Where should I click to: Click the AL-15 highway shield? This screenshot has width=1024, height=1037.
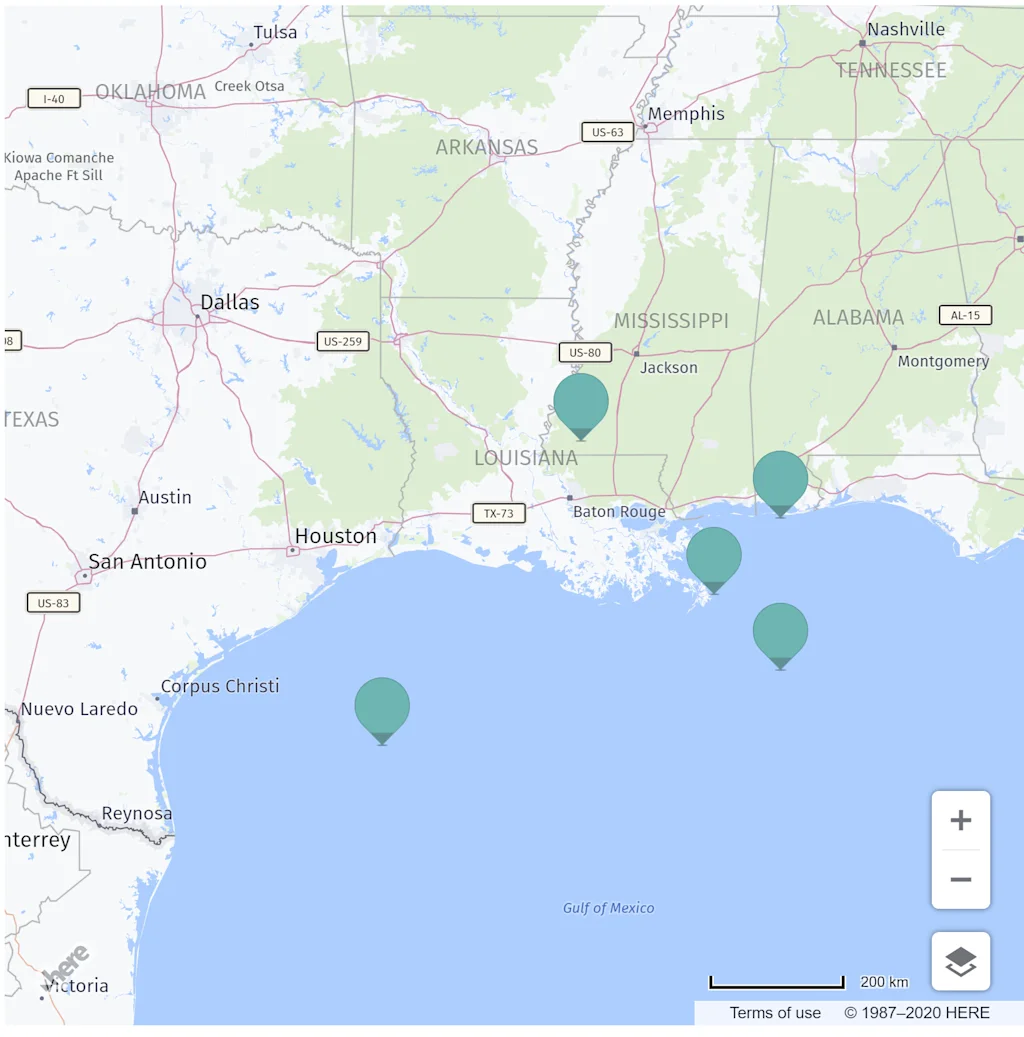(965, 315)
